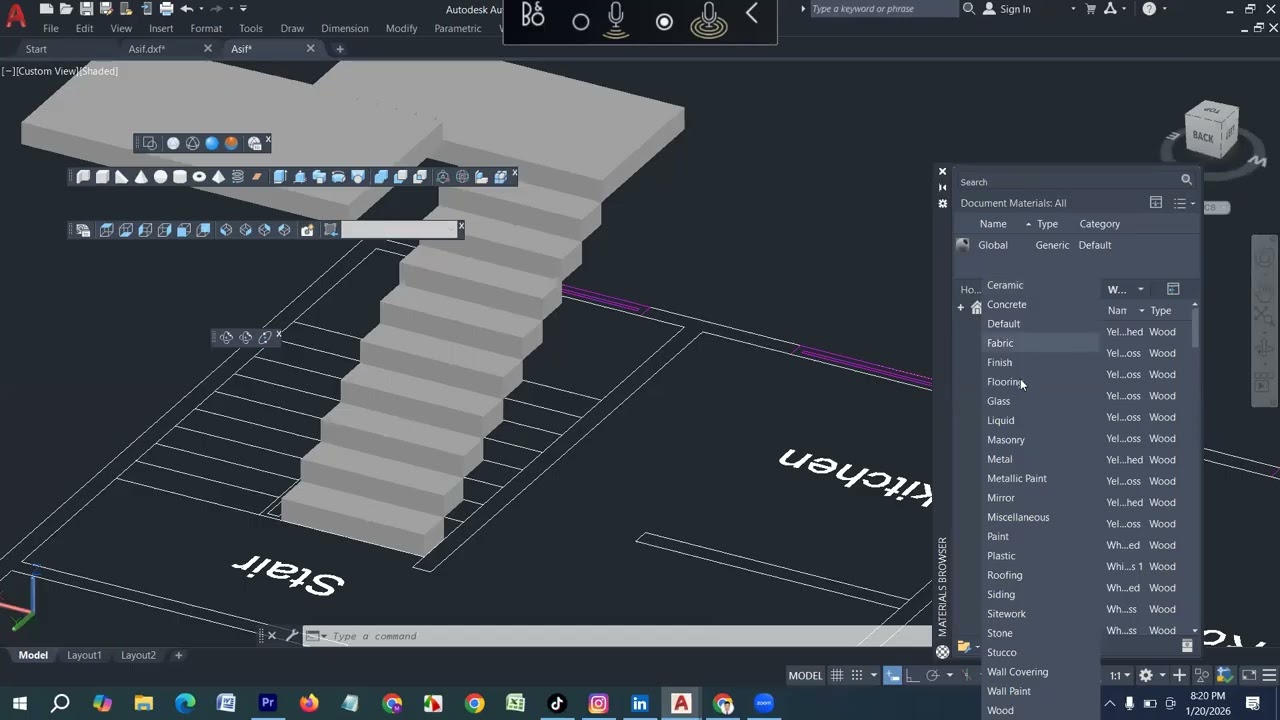Select Masonry in the category list
This screenshot has height=720, width=1280.
click(1005, 440)
